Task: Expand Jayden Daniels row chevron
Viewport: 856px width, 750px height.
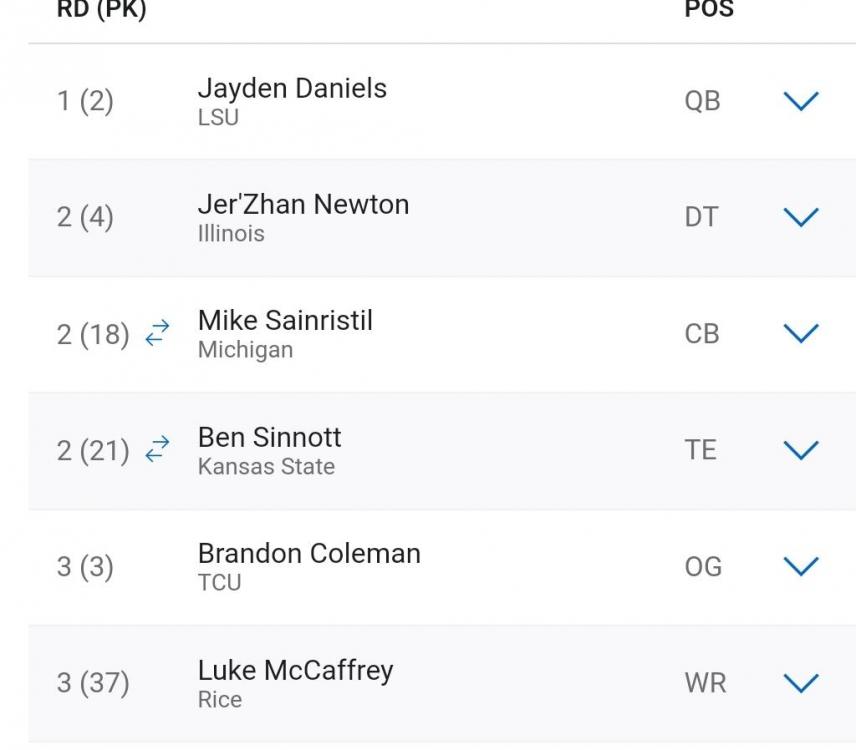Action: 802,101
